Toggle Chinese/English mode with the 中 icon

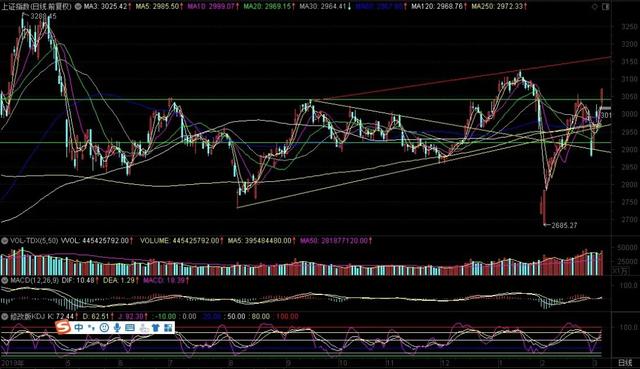(78, 327)
